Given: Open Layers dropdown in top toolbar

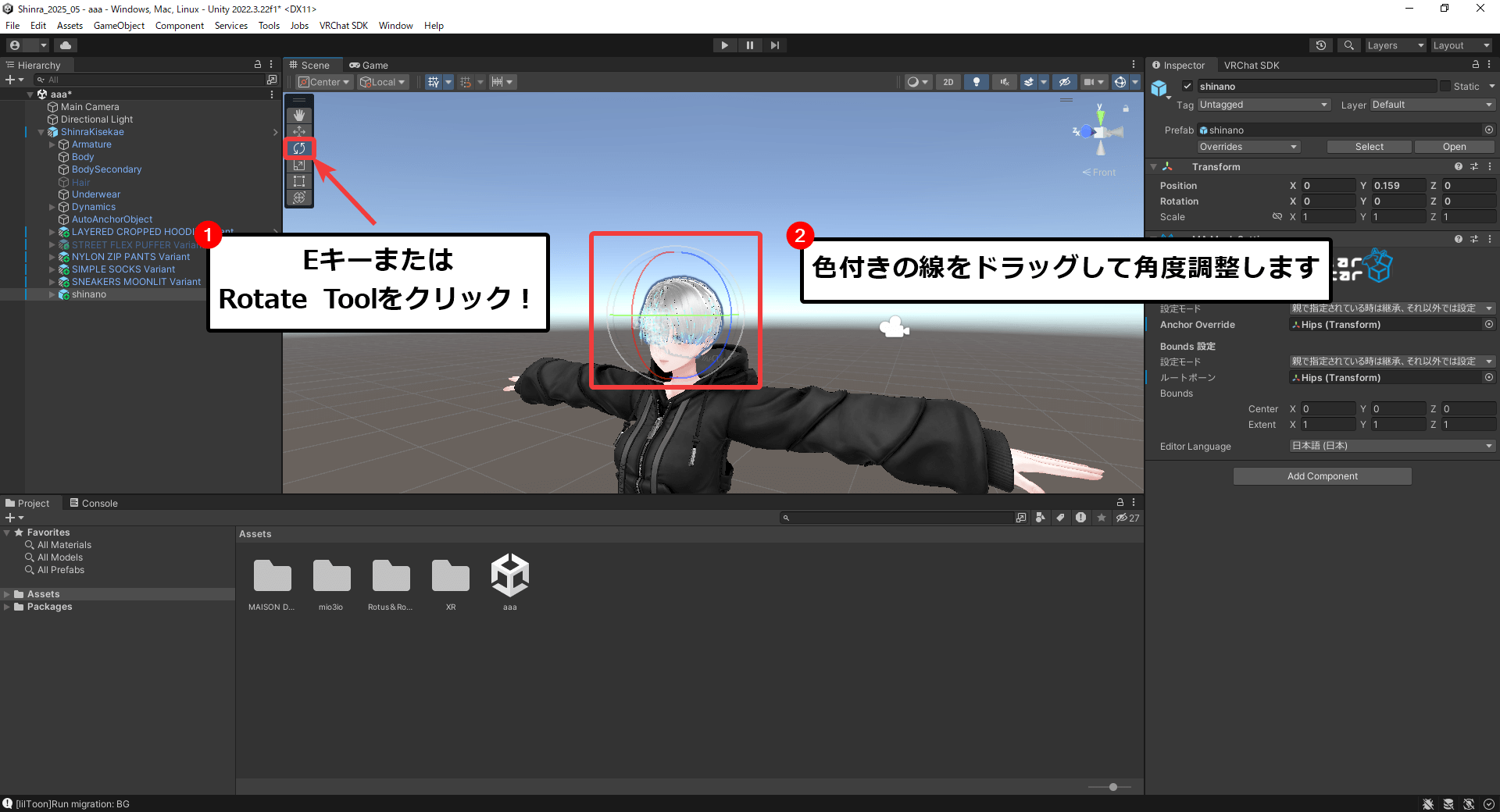Looking at the screenshot, I should 1395,45.
